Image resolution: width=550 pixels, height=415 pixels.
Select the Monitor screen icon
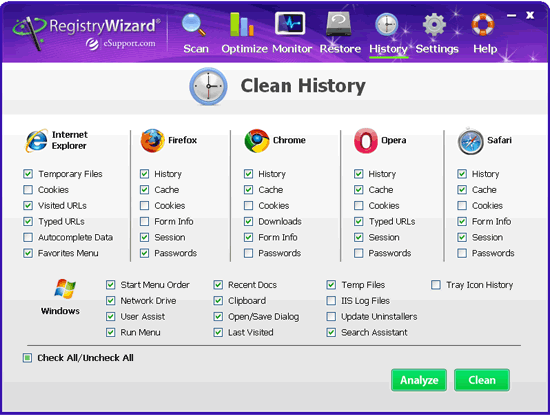(290, 24)
